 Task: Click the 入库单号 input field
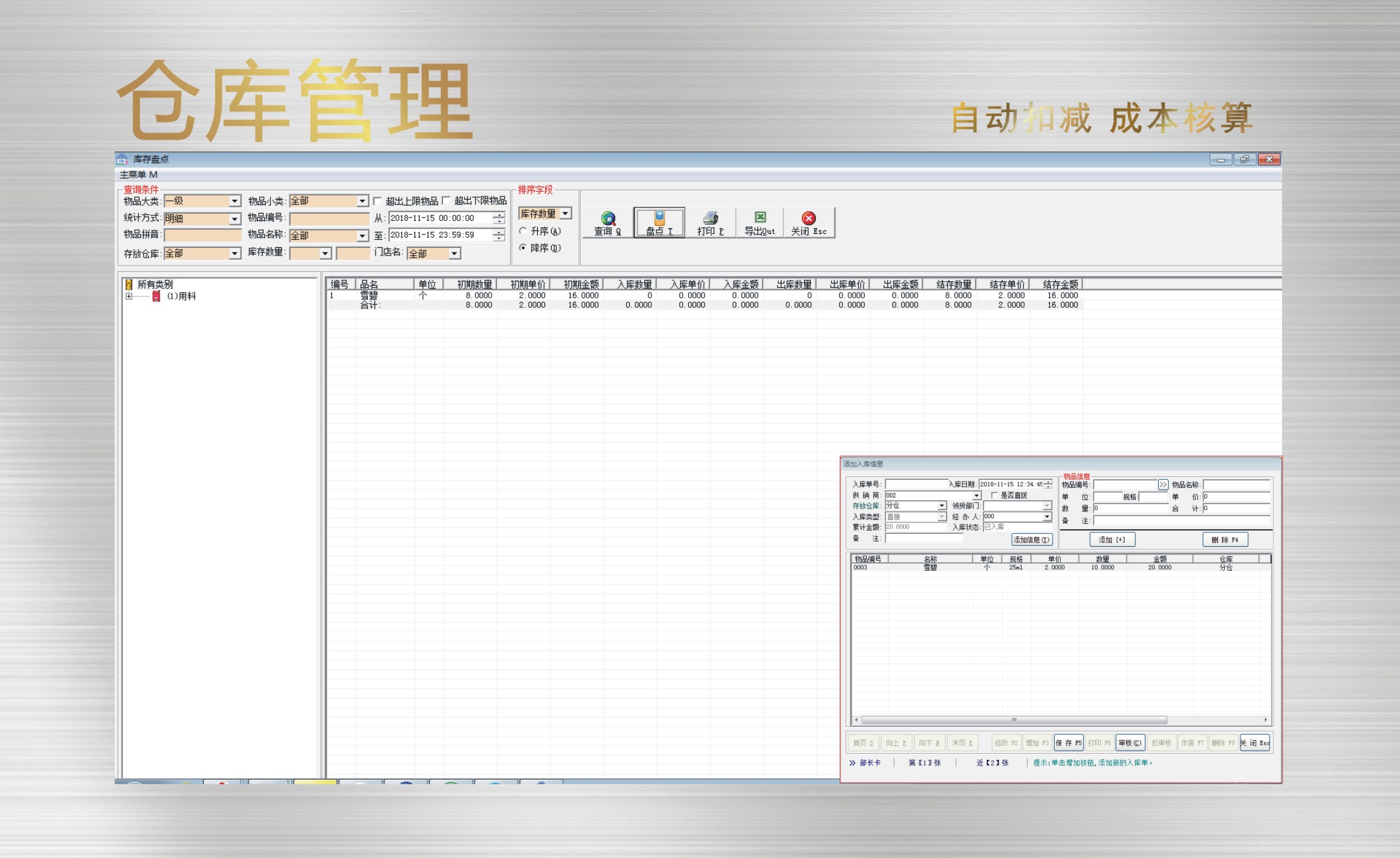coord(916,484)
